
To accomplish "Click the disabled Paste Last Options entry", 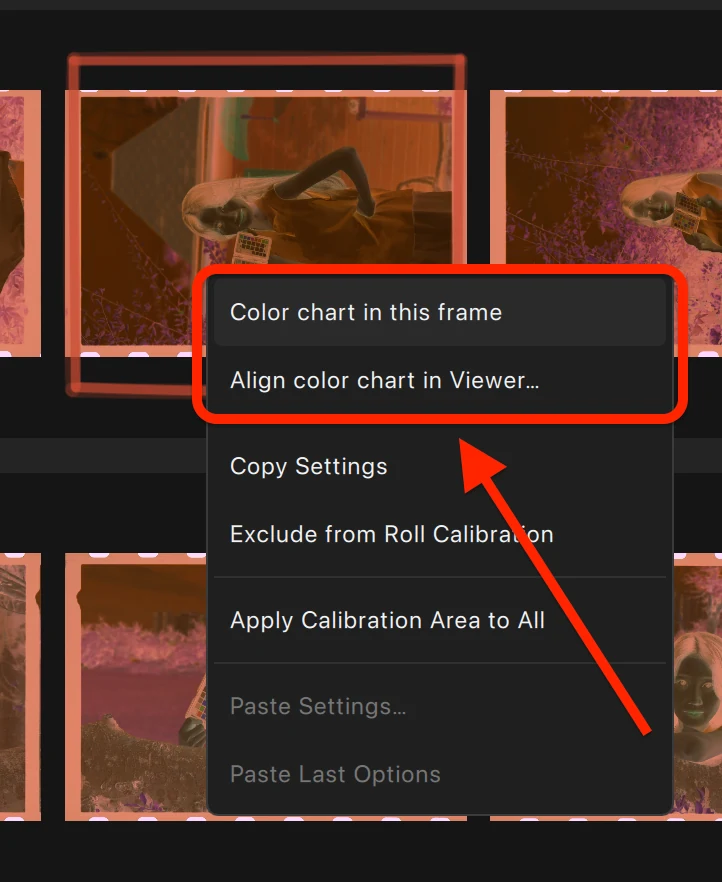I will tap(439, 774).
